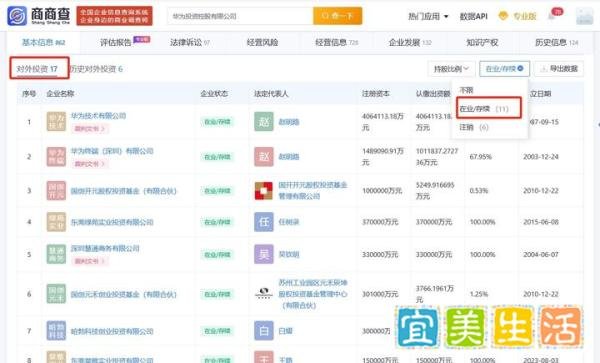Open 华为终端（深圳）有限公司 link

pyautogui.click(x=112, y=151)
